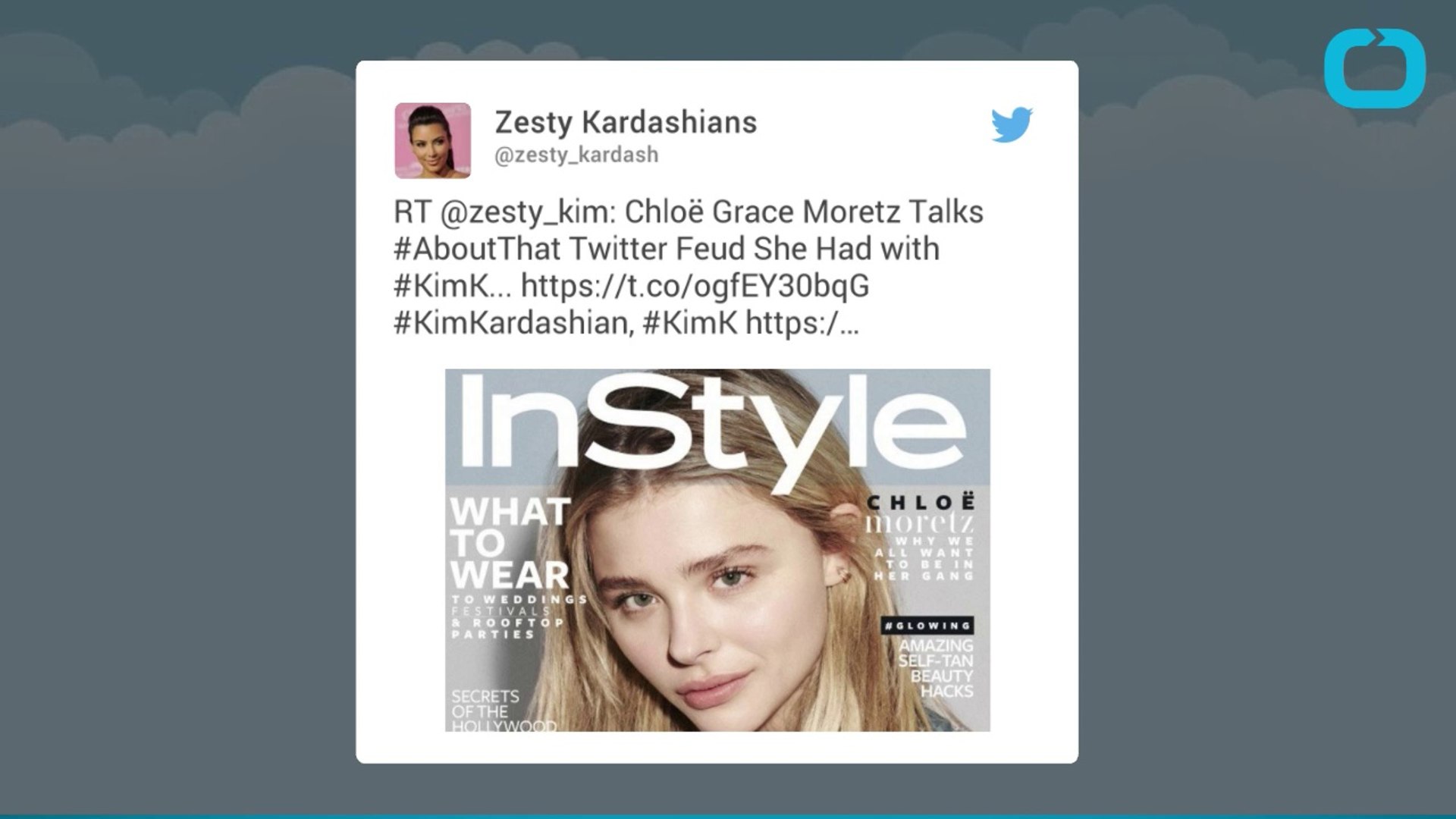The image size is (1456, 819).
Task: Click the @zesty_kardash handle
Action: (x=576, y=155)
